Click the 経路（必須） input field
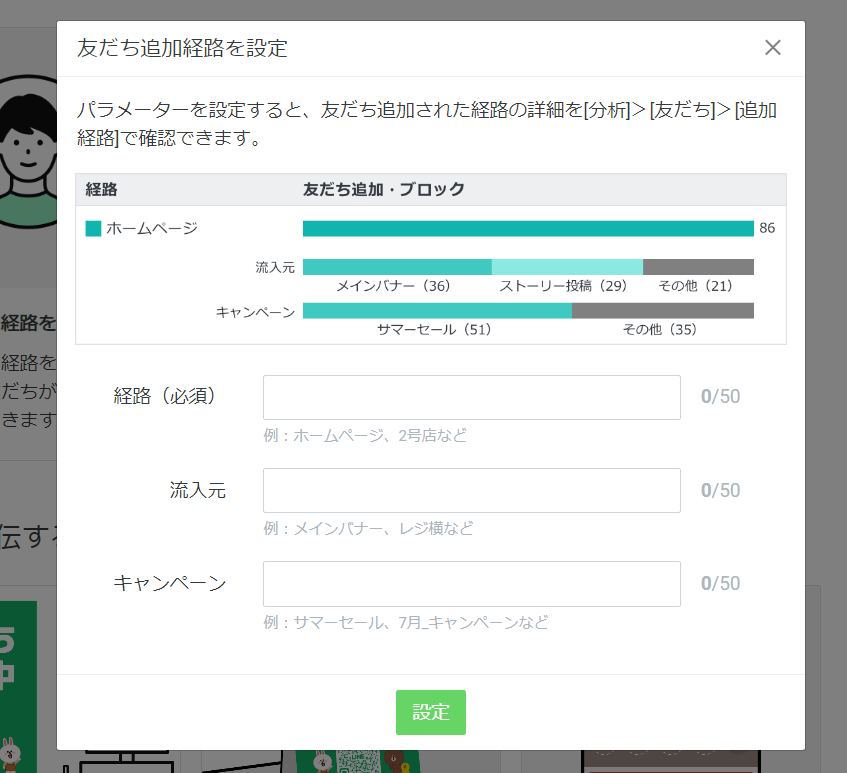Screen dimensions: 847x773 (x=471, y=397)
